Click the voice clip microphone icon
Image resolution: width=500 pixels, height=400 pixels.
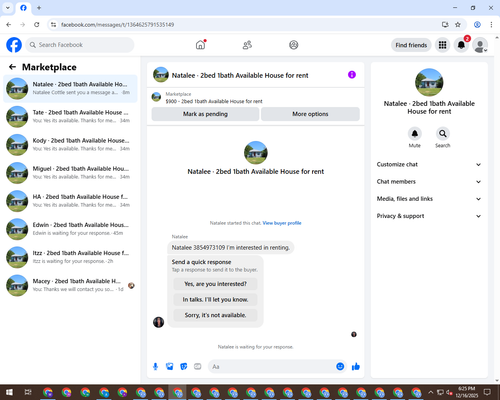click(155, 367)
